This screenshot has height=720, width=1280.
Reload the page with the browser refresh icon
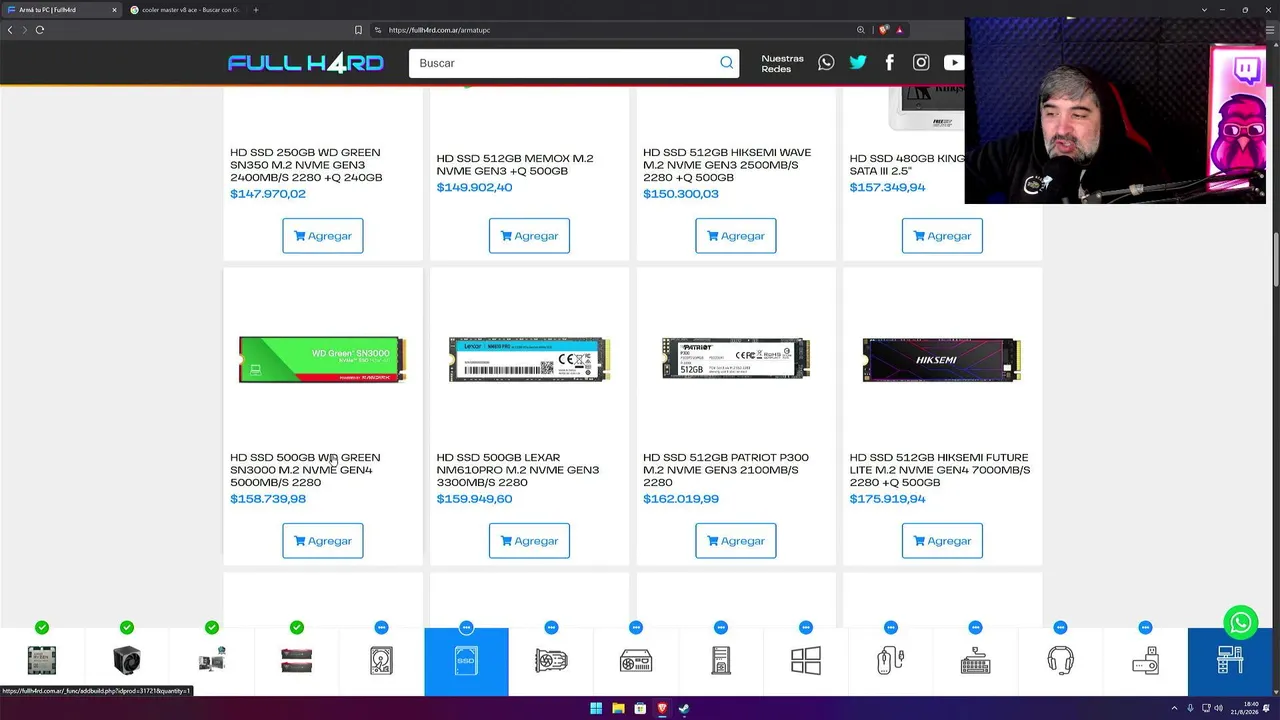[x=40, y=30]
